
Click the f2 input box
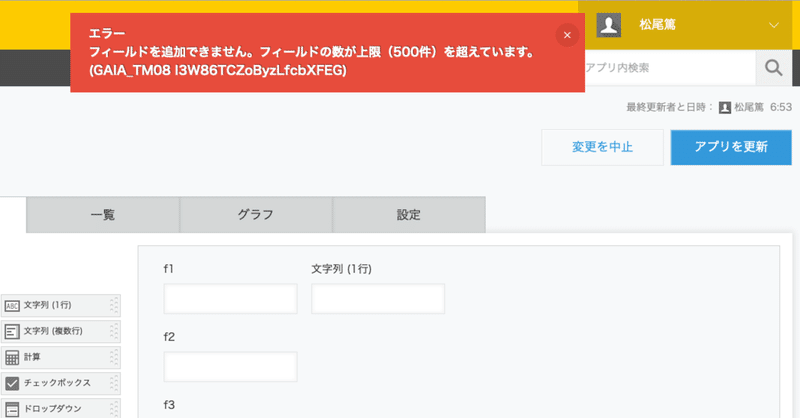230,366
